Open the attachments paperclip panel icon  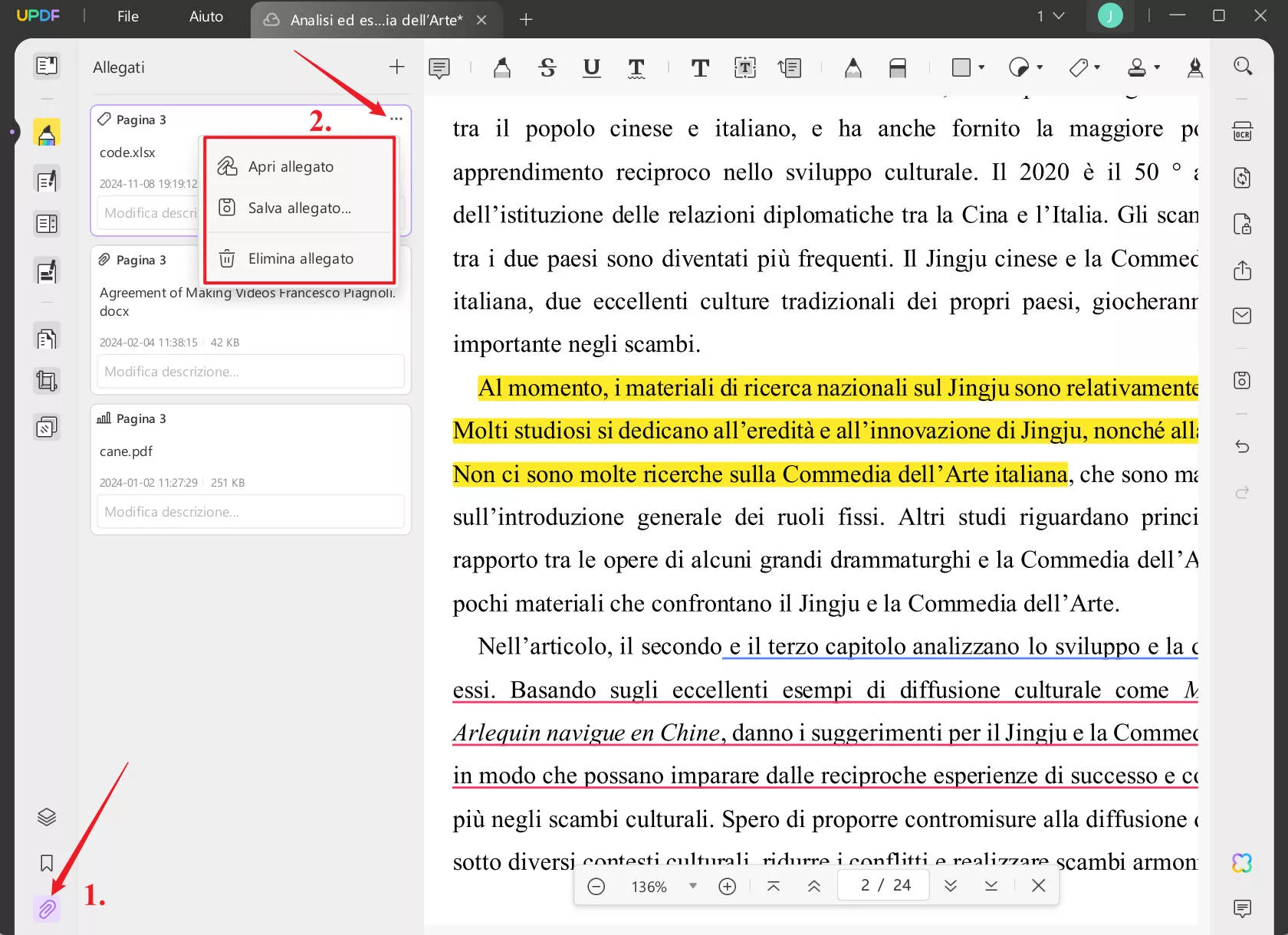point(47,909)
